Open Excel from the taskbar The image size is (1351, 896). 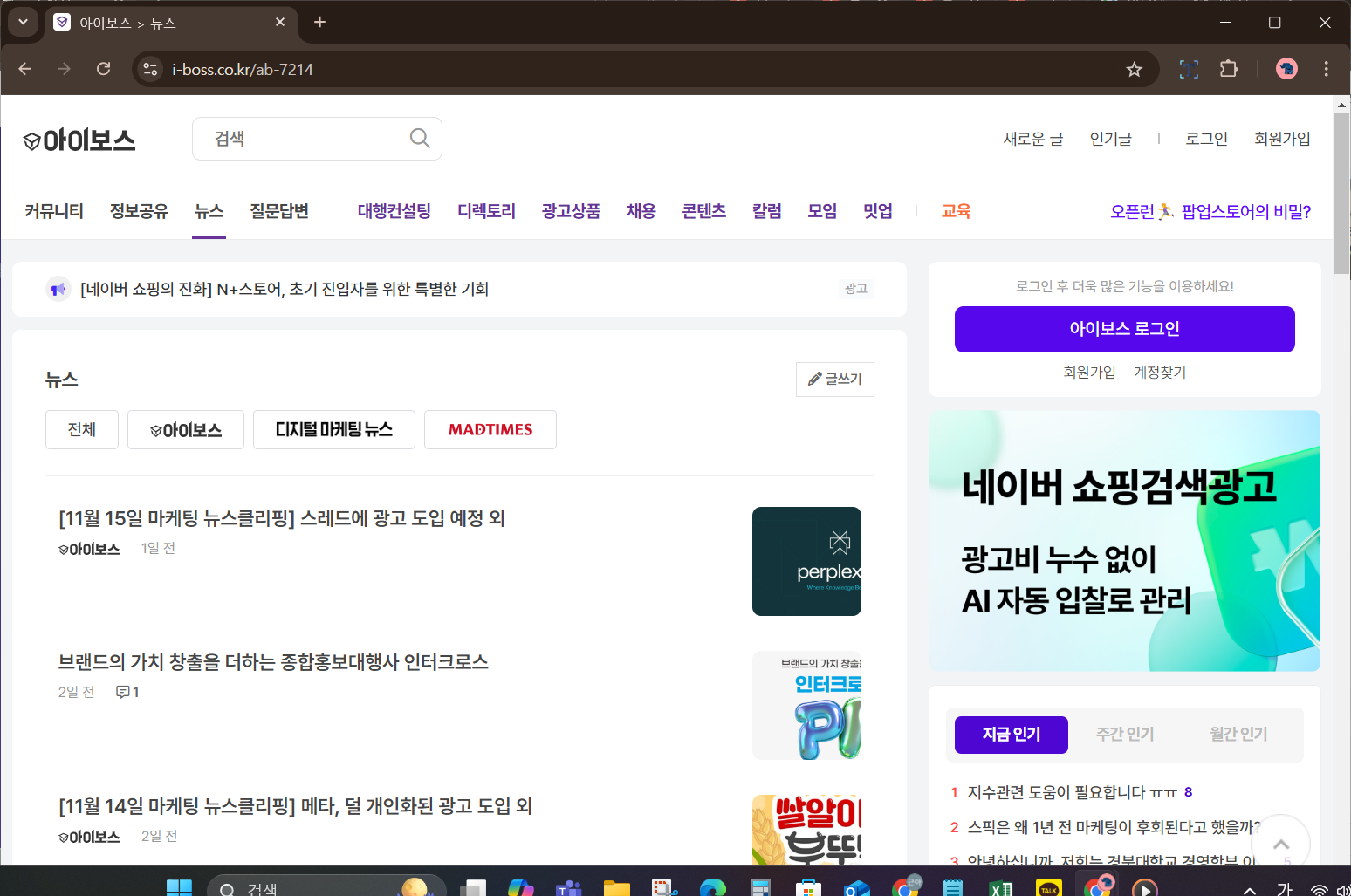tap(999, 886)
